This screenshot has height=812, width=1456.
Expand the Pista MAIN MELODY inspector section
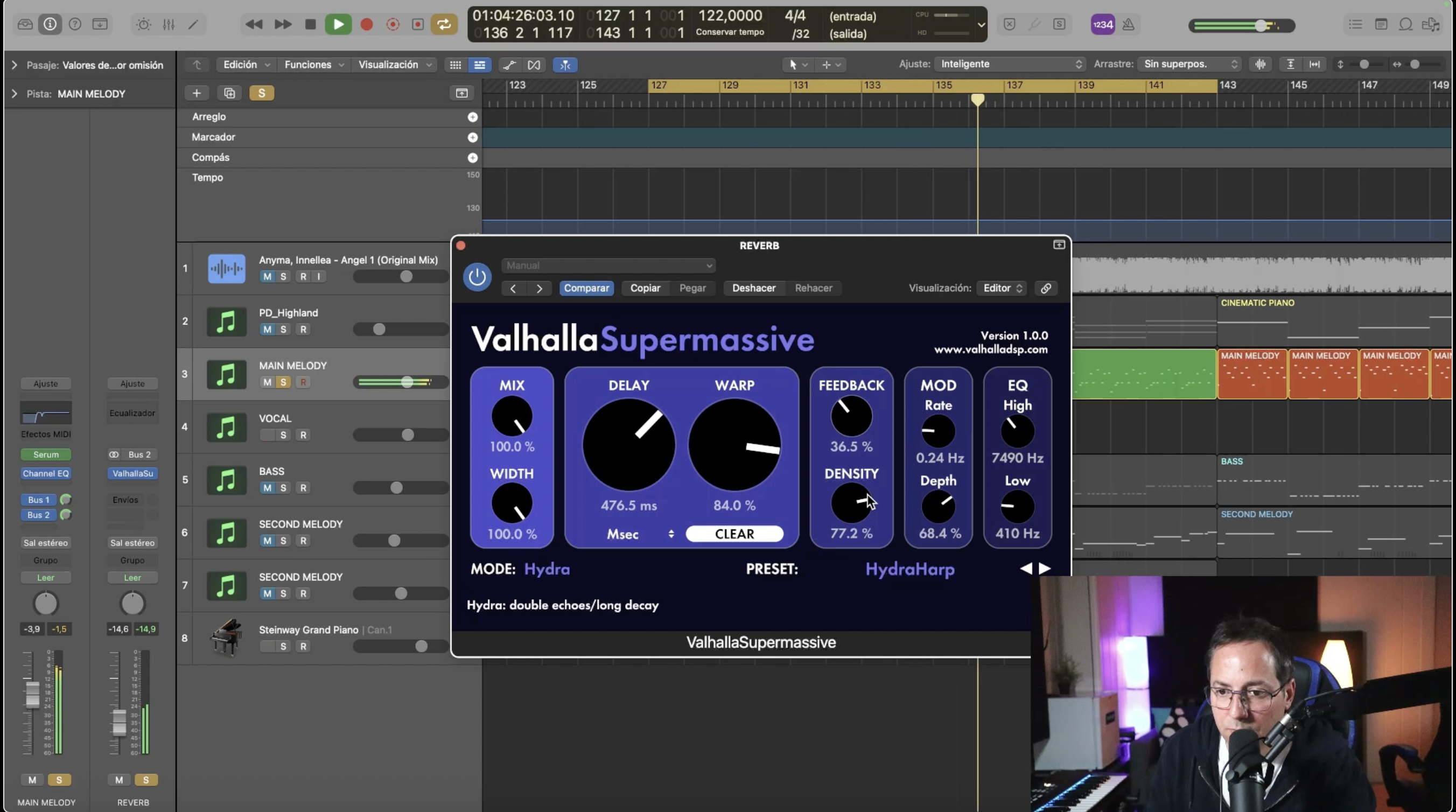[14, 94]
